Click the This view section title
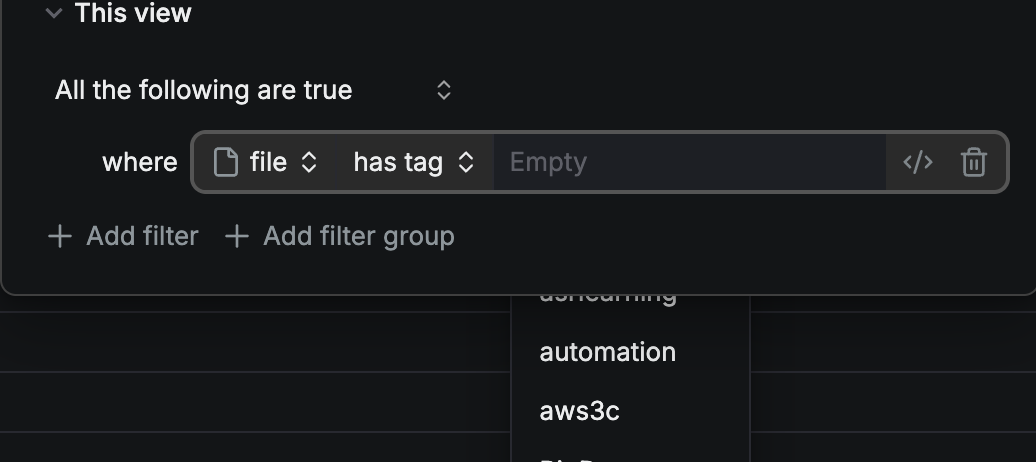This screenshot has height=462, width=1036. [132, 13]
